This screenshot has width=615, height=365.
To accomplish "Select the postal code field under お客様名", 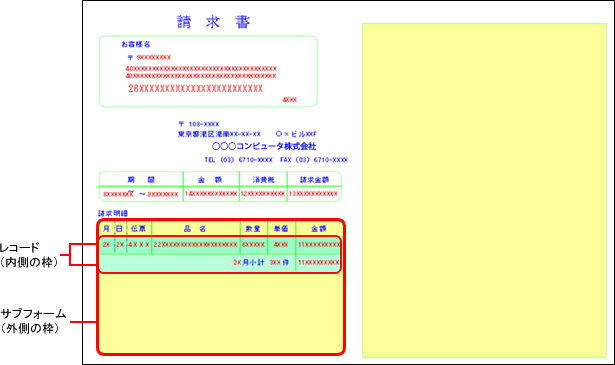I will pos(149,58).
